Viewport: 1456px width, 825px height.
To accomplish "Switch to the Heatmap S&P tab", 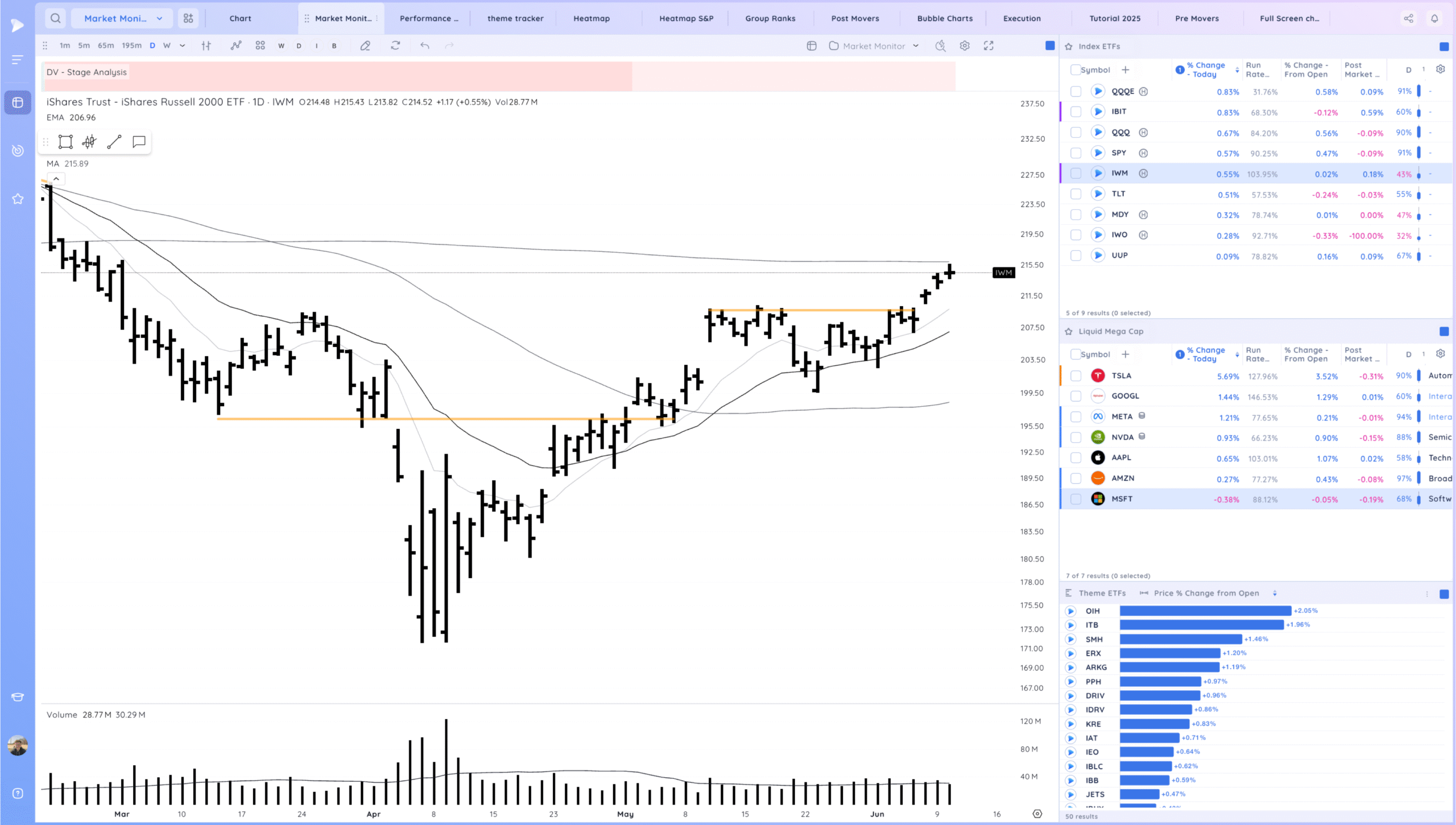I will click(x=686, y=18).
